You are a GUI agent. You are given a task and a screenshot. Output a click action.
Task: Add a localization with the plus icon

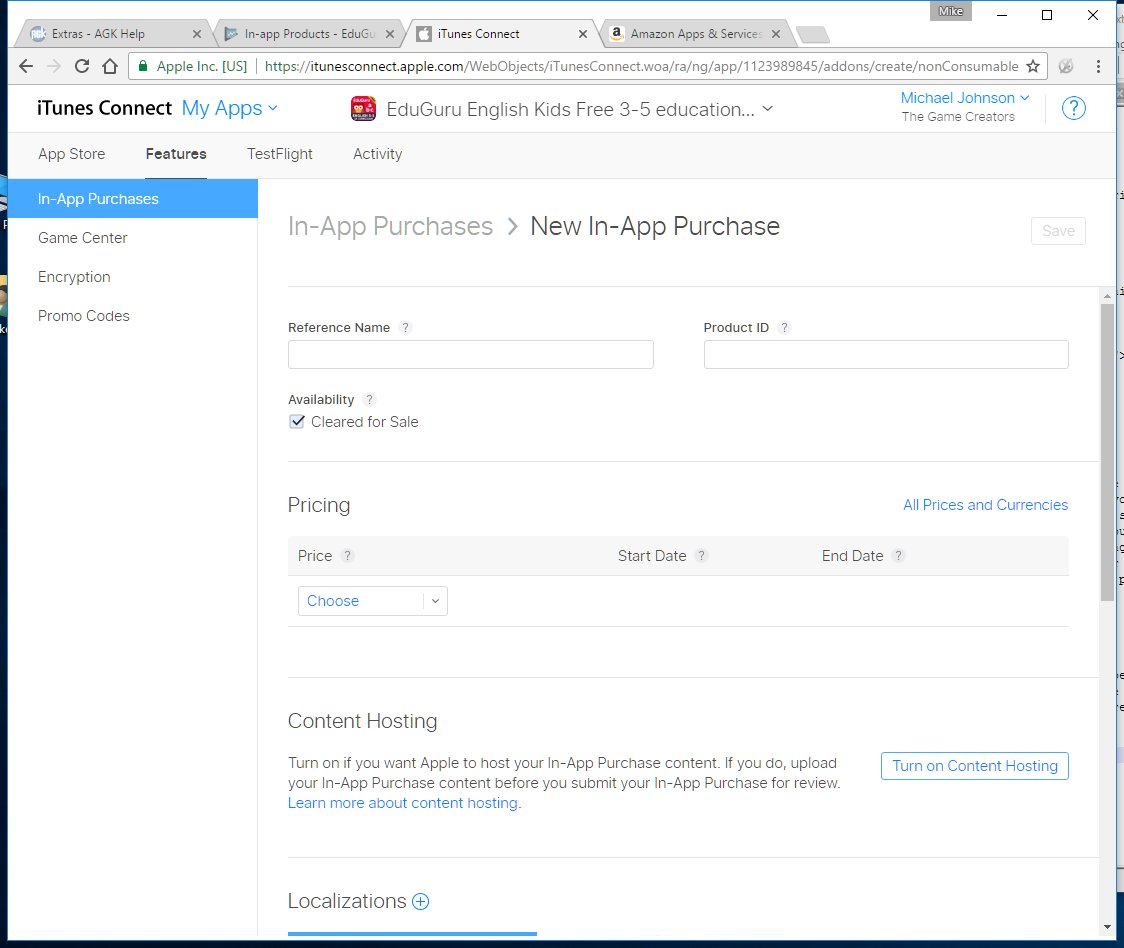point(421,902)
